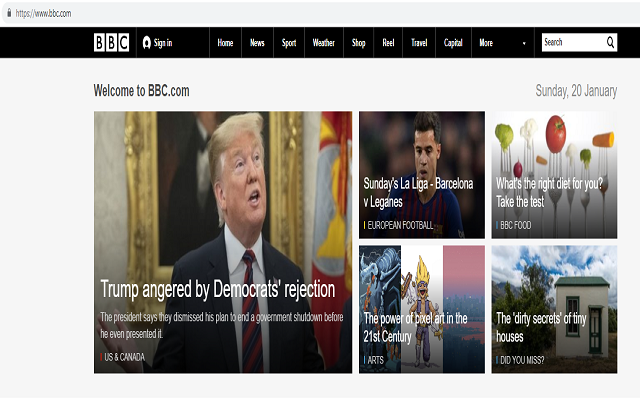Click the BBC logo
Viewport: 640px width, 400px height.
point(111,42)
